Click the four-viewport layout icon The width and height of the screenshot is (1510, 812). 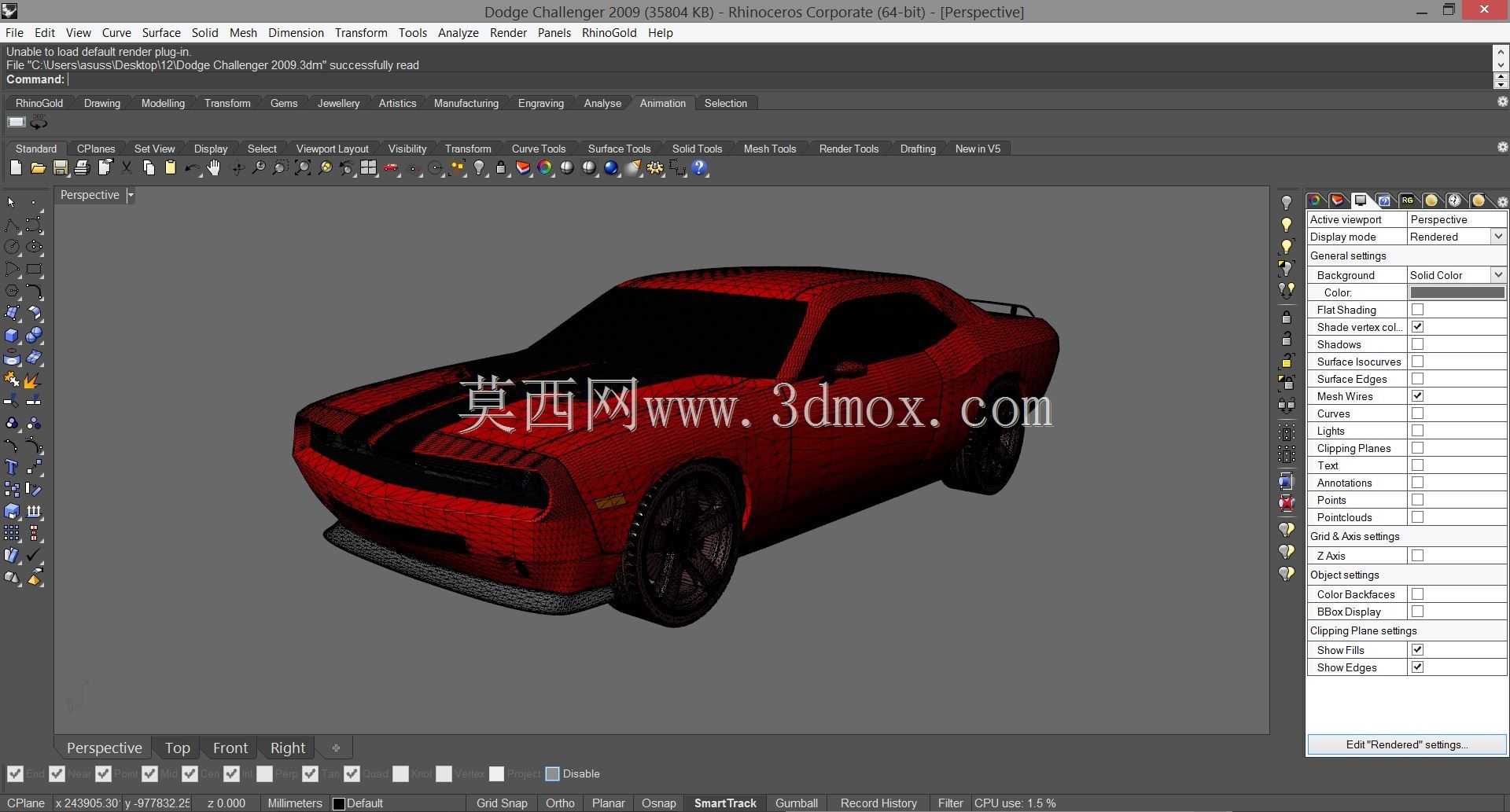(x=368, y=168)
